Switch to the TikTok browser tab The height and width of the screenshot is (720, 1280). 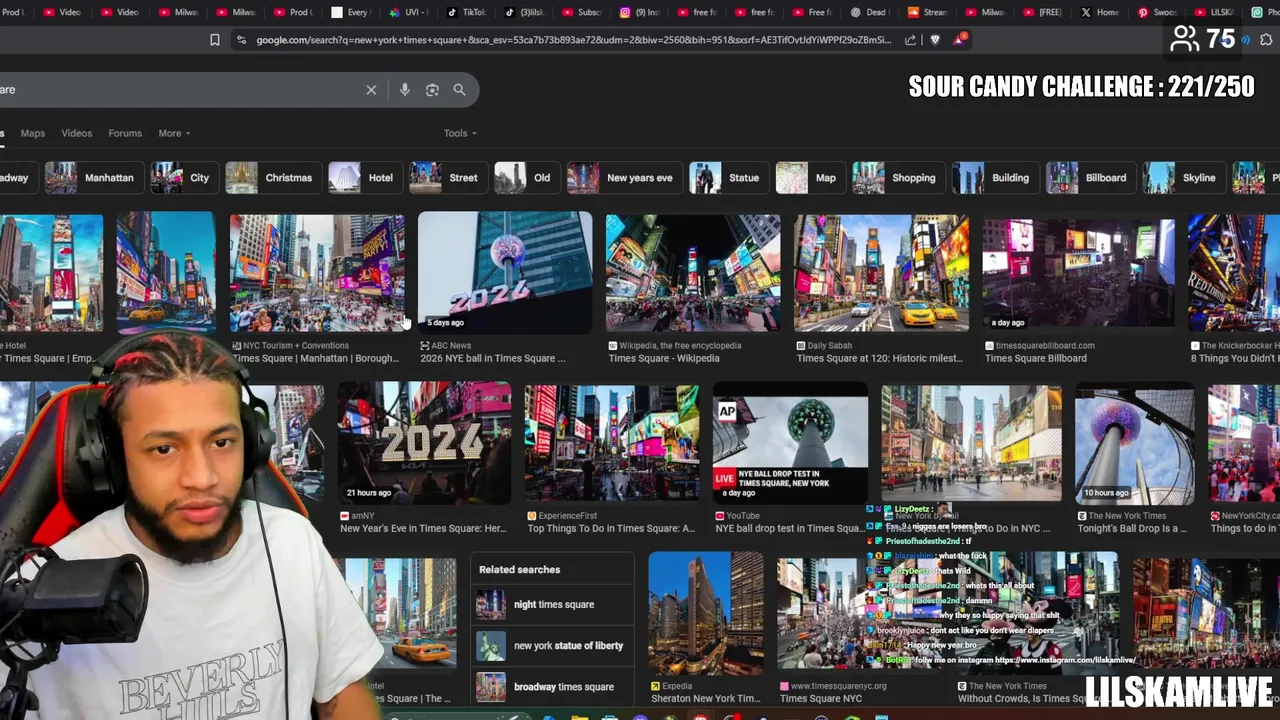(465, 12)
